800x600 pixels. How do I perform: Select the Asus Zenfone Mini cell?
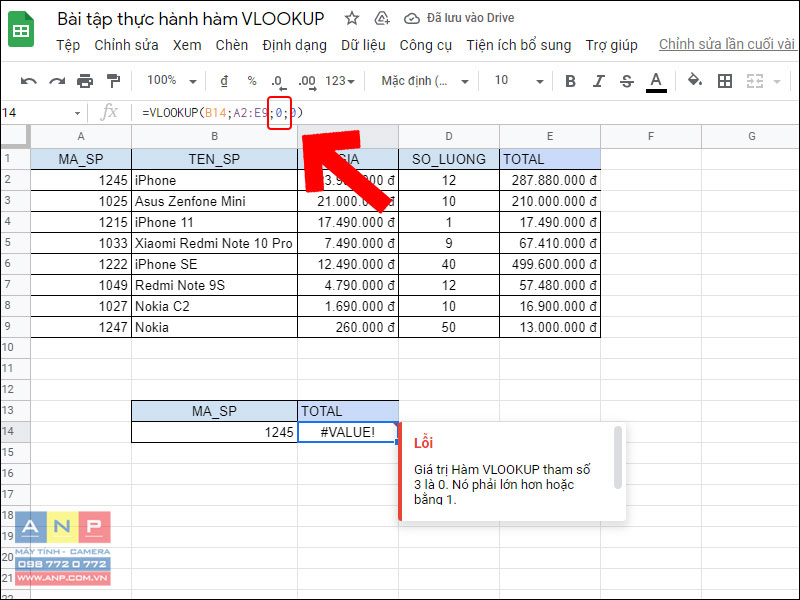pyautogui.click(x=214, y=202)
